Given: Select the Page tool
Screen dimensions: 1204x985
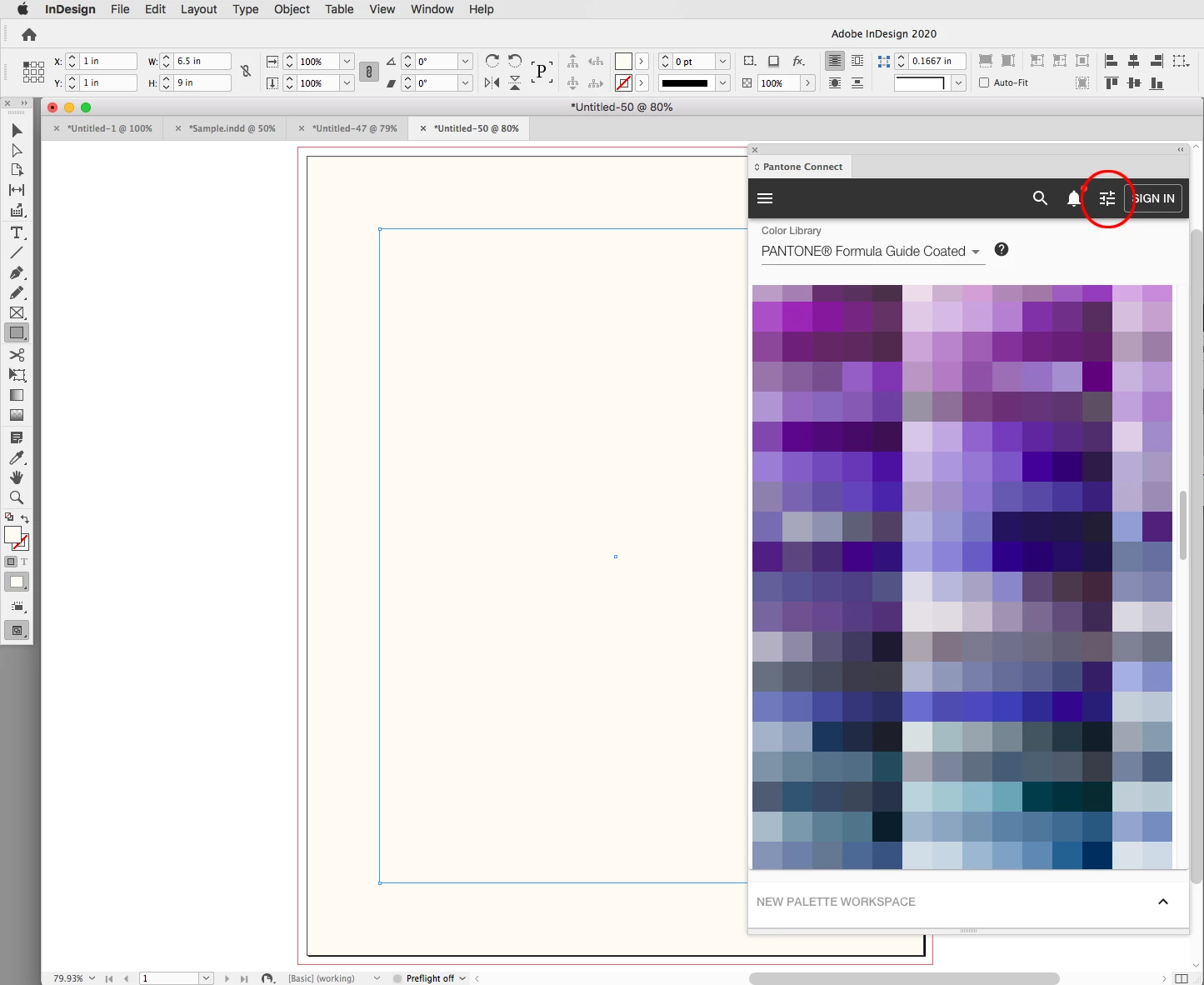Looking at the screenshot, I should (17, 170).
